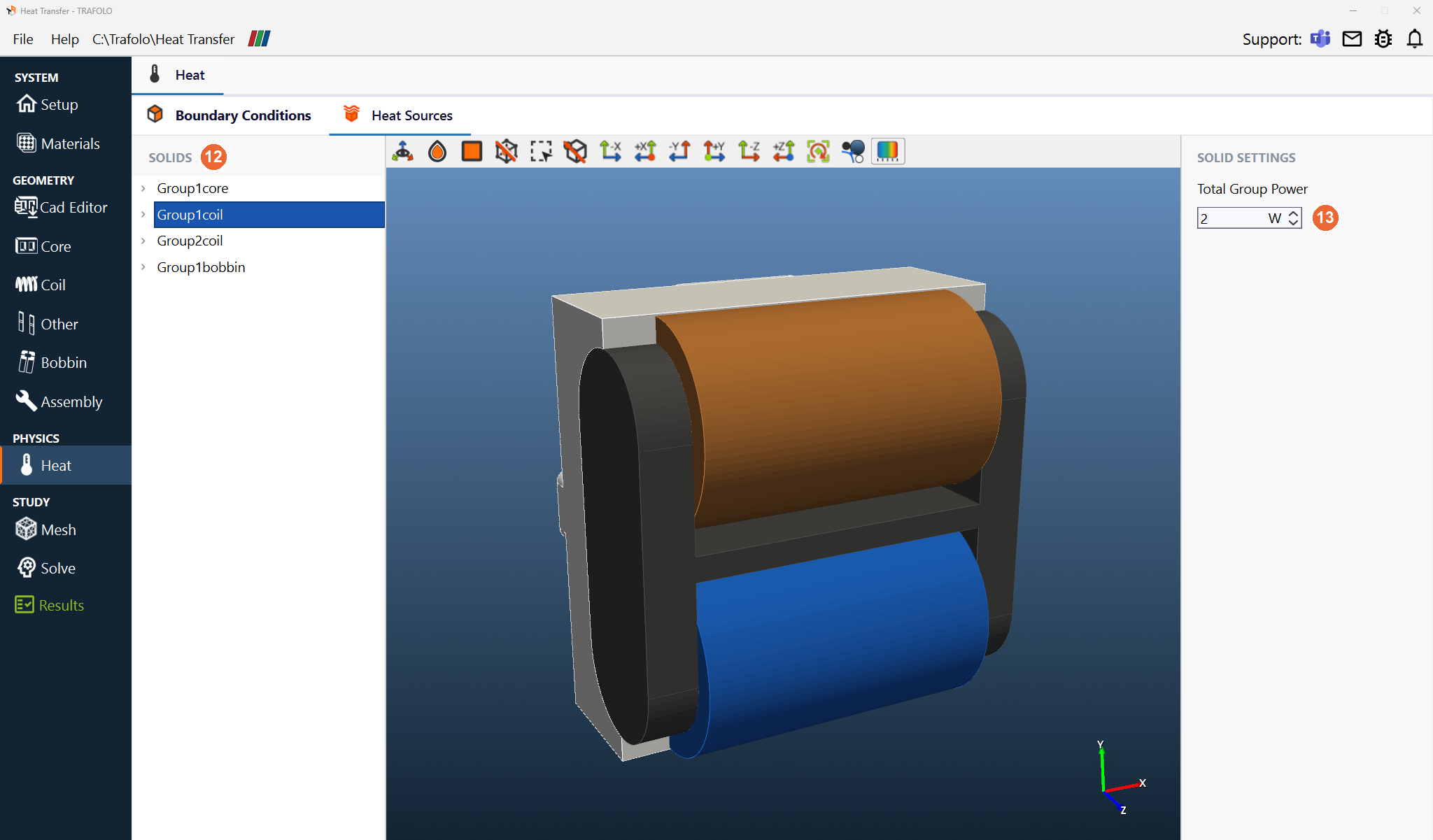1433x840 pixels.
Task: Open Microsoft Teams support
Action: [1320, 38]
